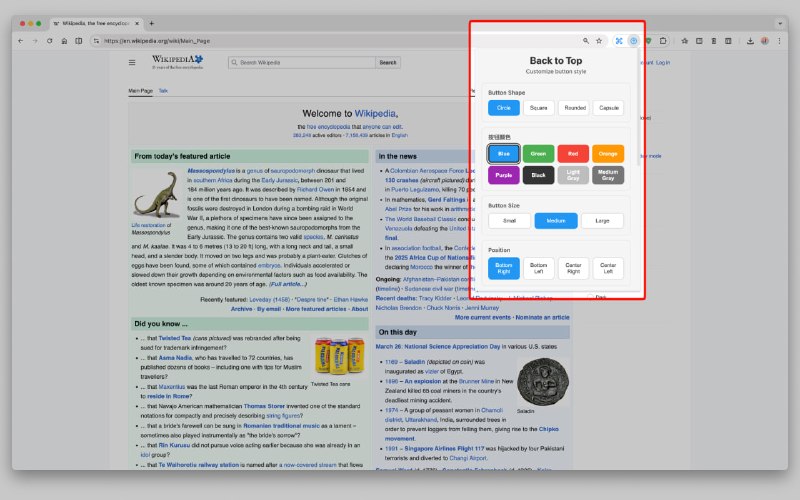Set position to Bottom Left
The height and width of the screenshot is (500, 800).
point(538,268)
